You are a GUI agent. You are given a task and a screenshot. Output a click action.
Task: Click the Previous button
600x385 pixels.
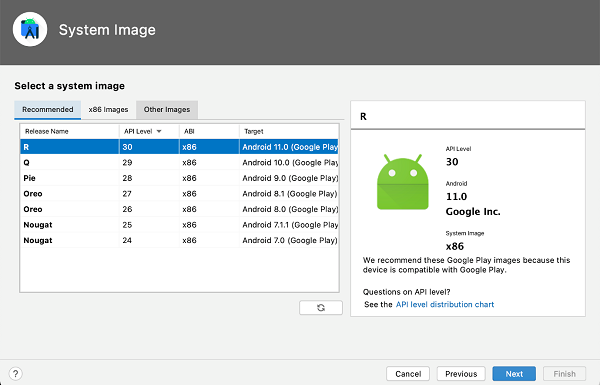(461, 374)
